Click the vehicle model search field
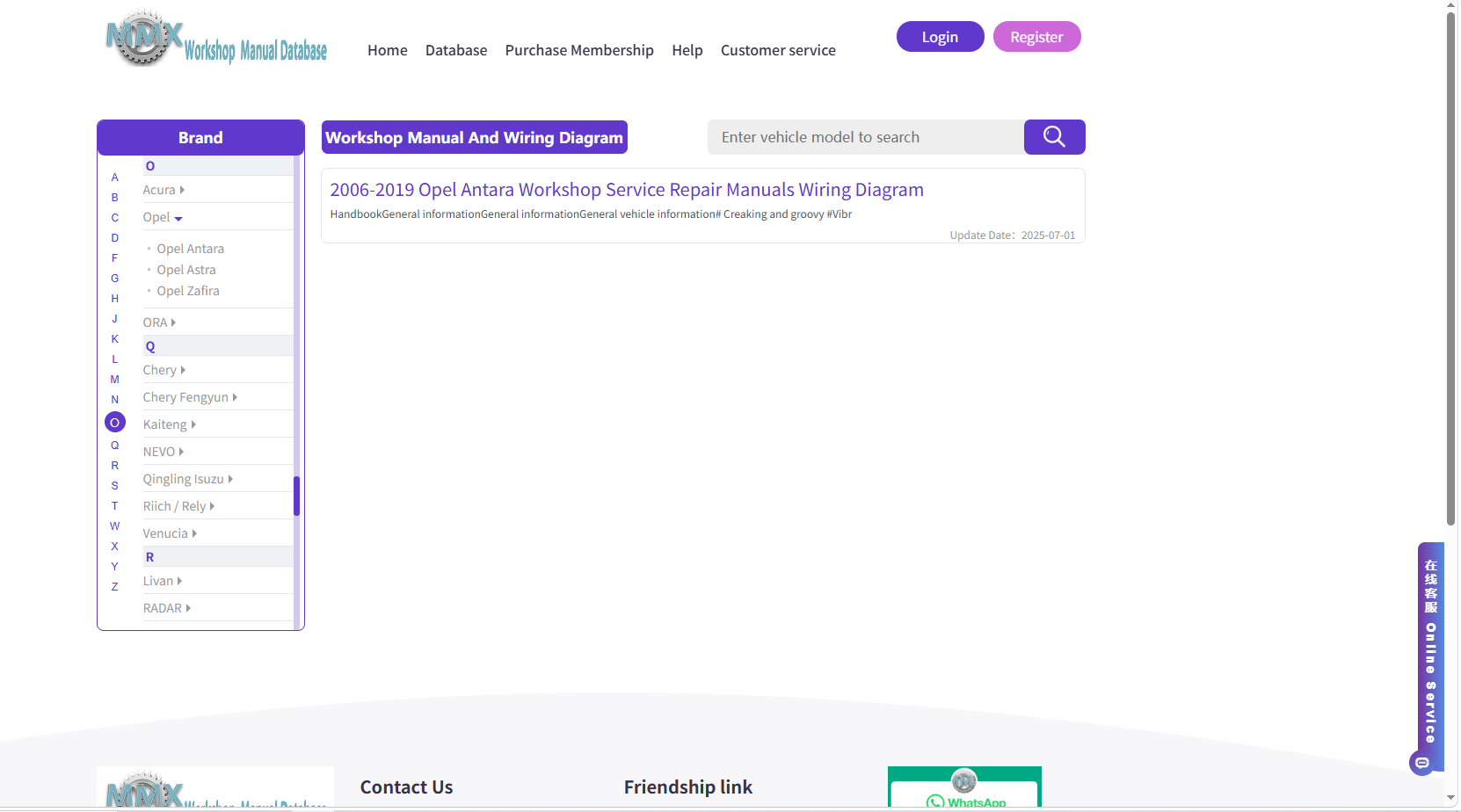Image resolution: width=1461 pixels, height=812 pixels. [x=866, y=137]
